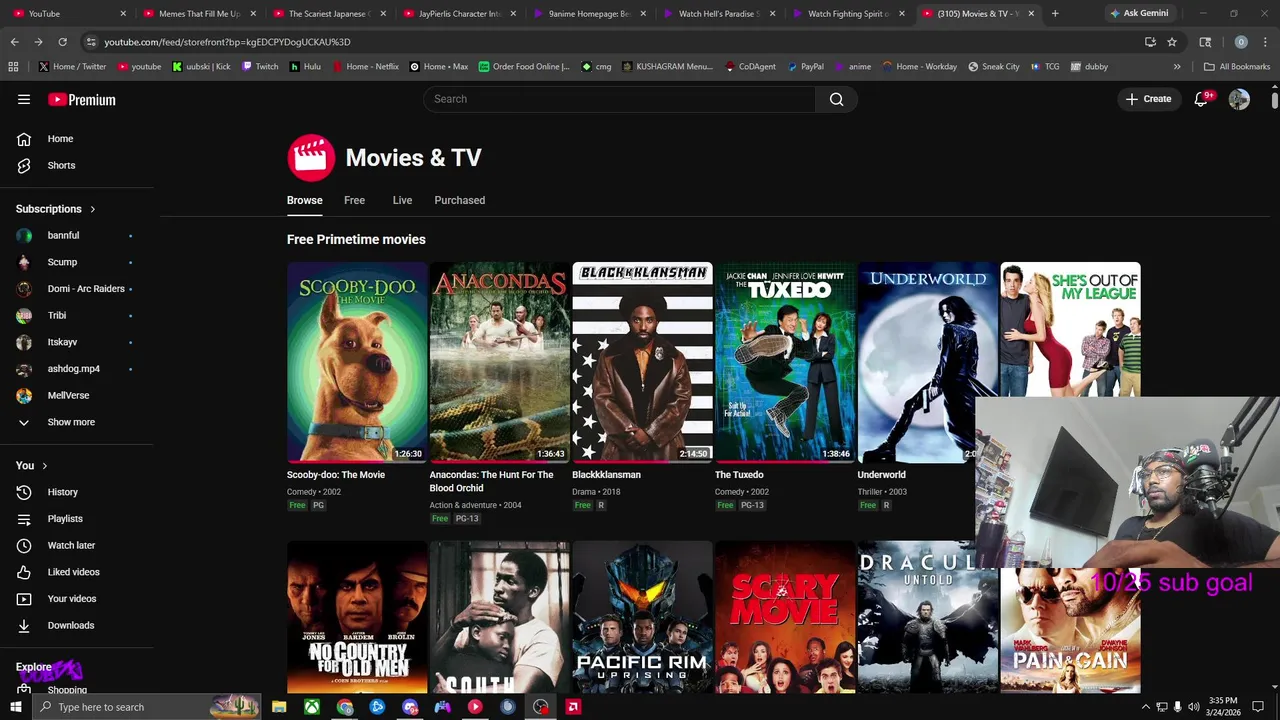
Task: Open the YouTube hamburger guide menu
Action: 24,99
